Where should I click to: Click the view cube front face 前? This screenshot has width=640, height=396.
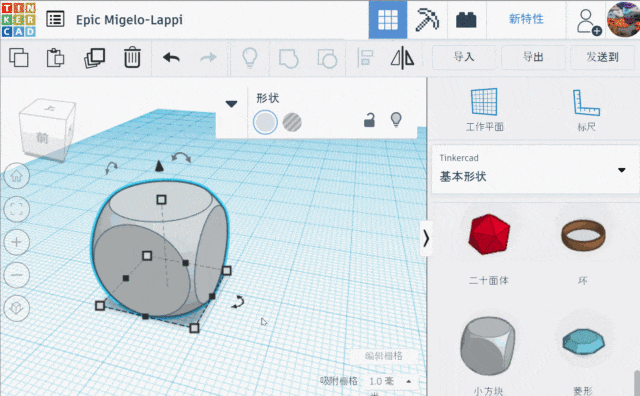click(42, 138)
